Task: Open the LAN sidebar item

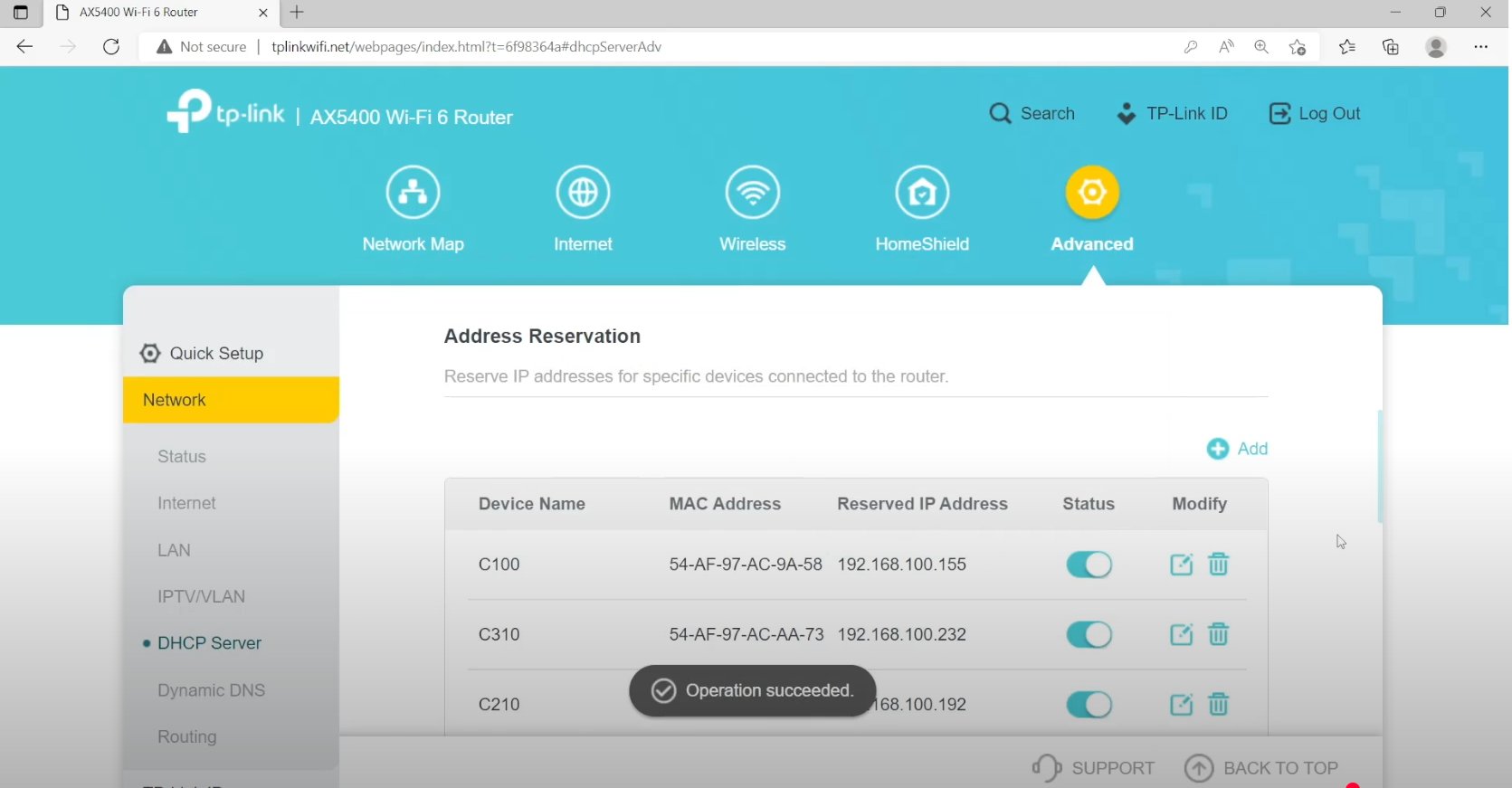Action: coord(174,550)
